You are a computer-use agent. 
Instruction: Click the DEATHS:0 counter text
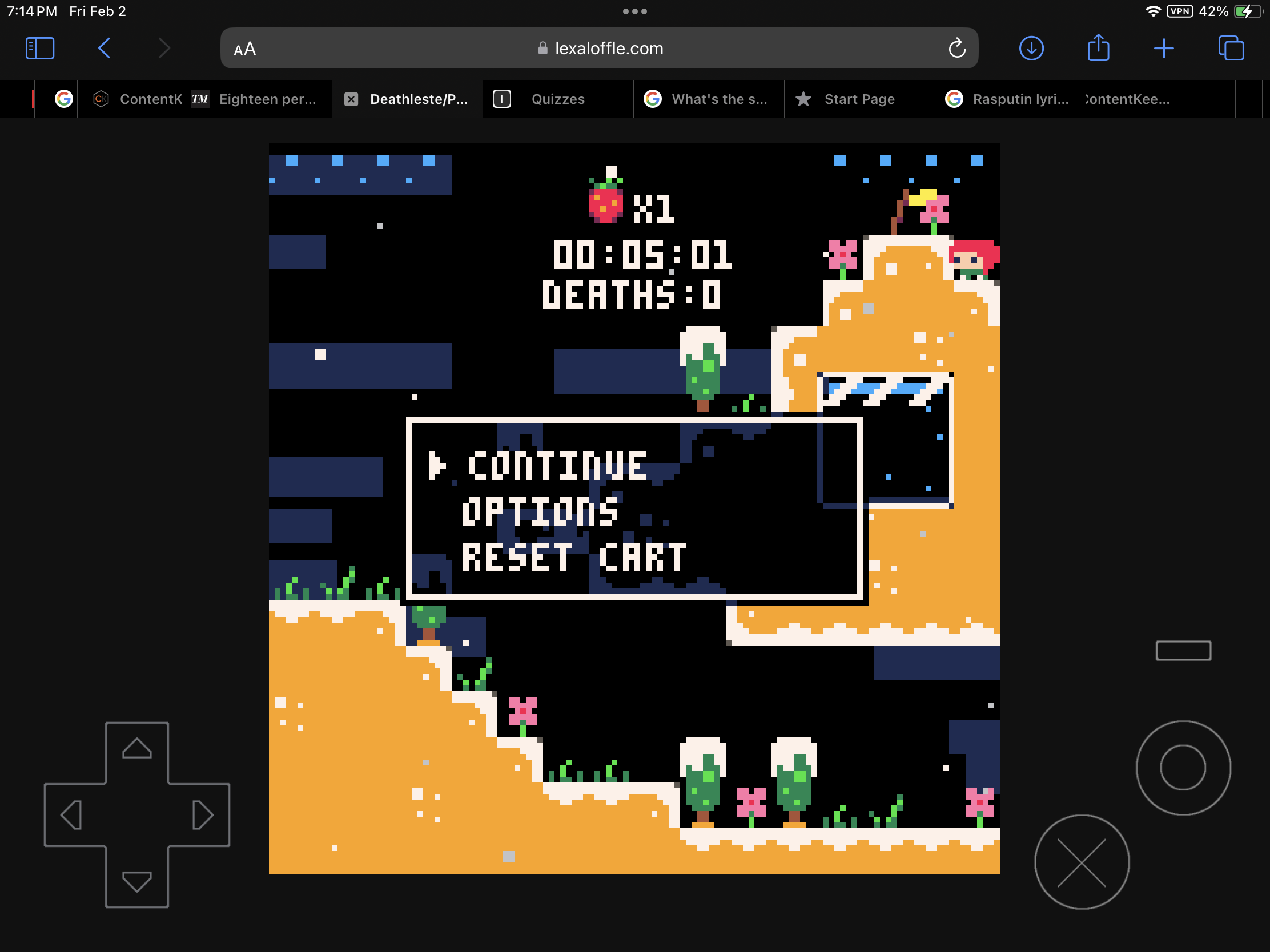631,295
